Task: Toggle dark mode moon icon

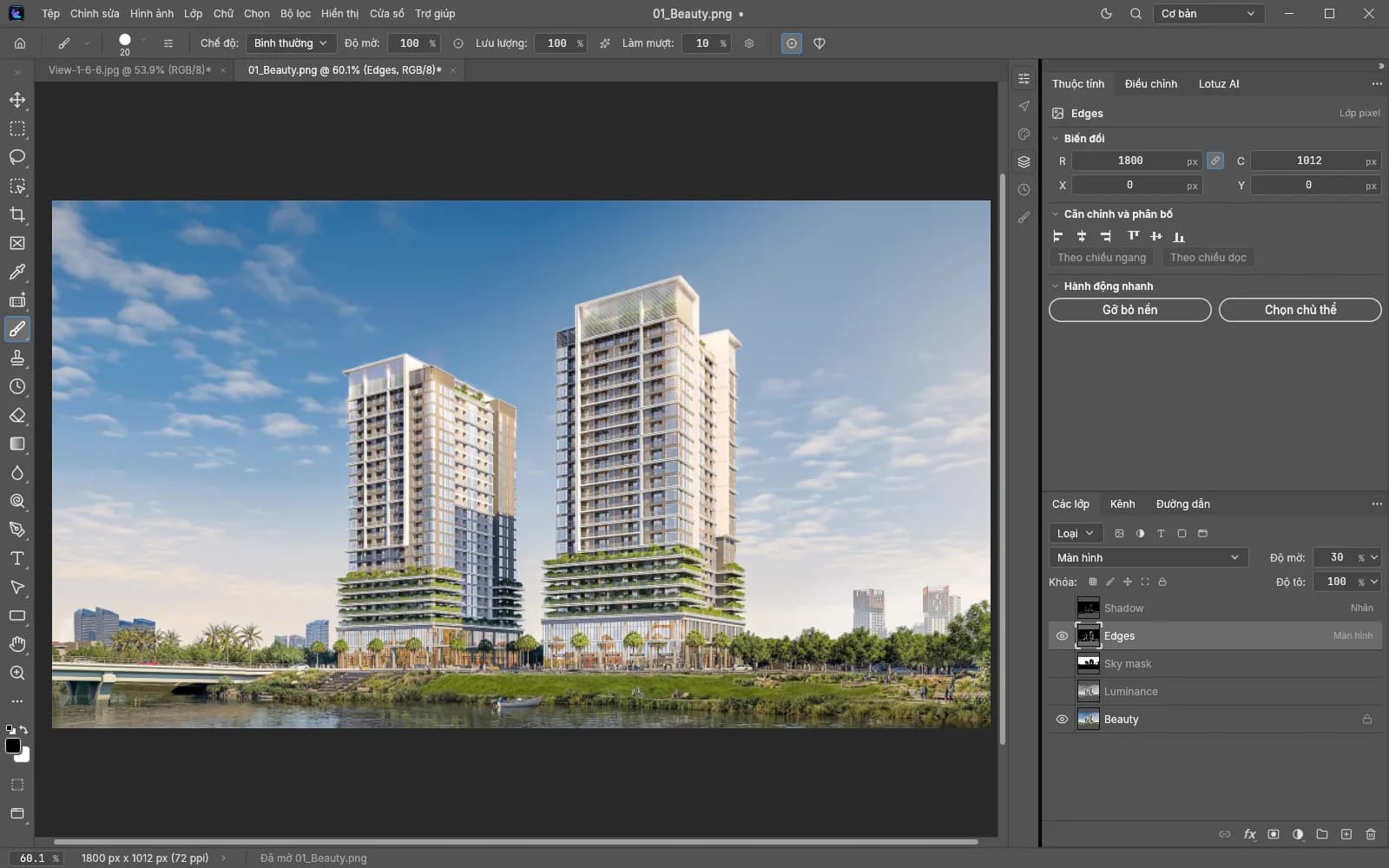Action: coord(1106,14)
